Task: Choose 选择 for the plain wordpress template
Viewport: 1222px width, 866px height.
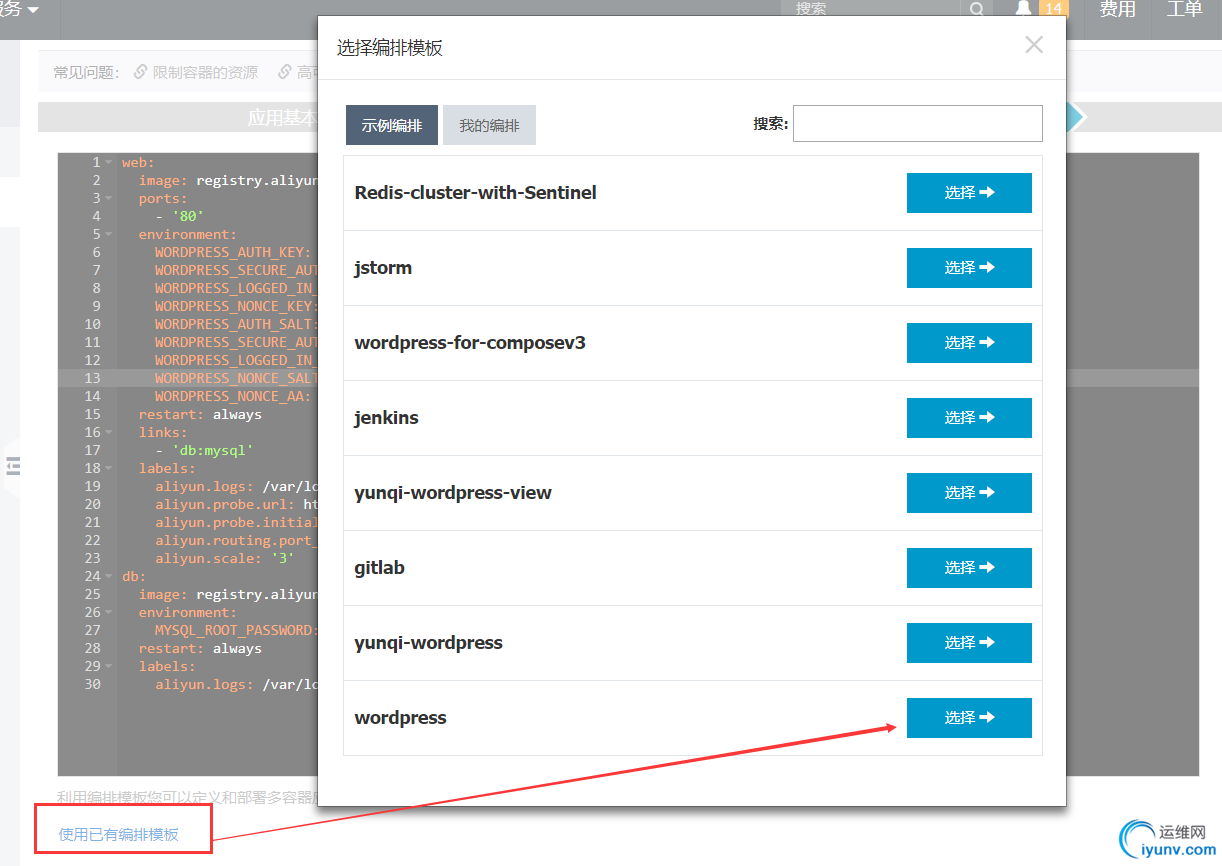Action: coord(969,718)
